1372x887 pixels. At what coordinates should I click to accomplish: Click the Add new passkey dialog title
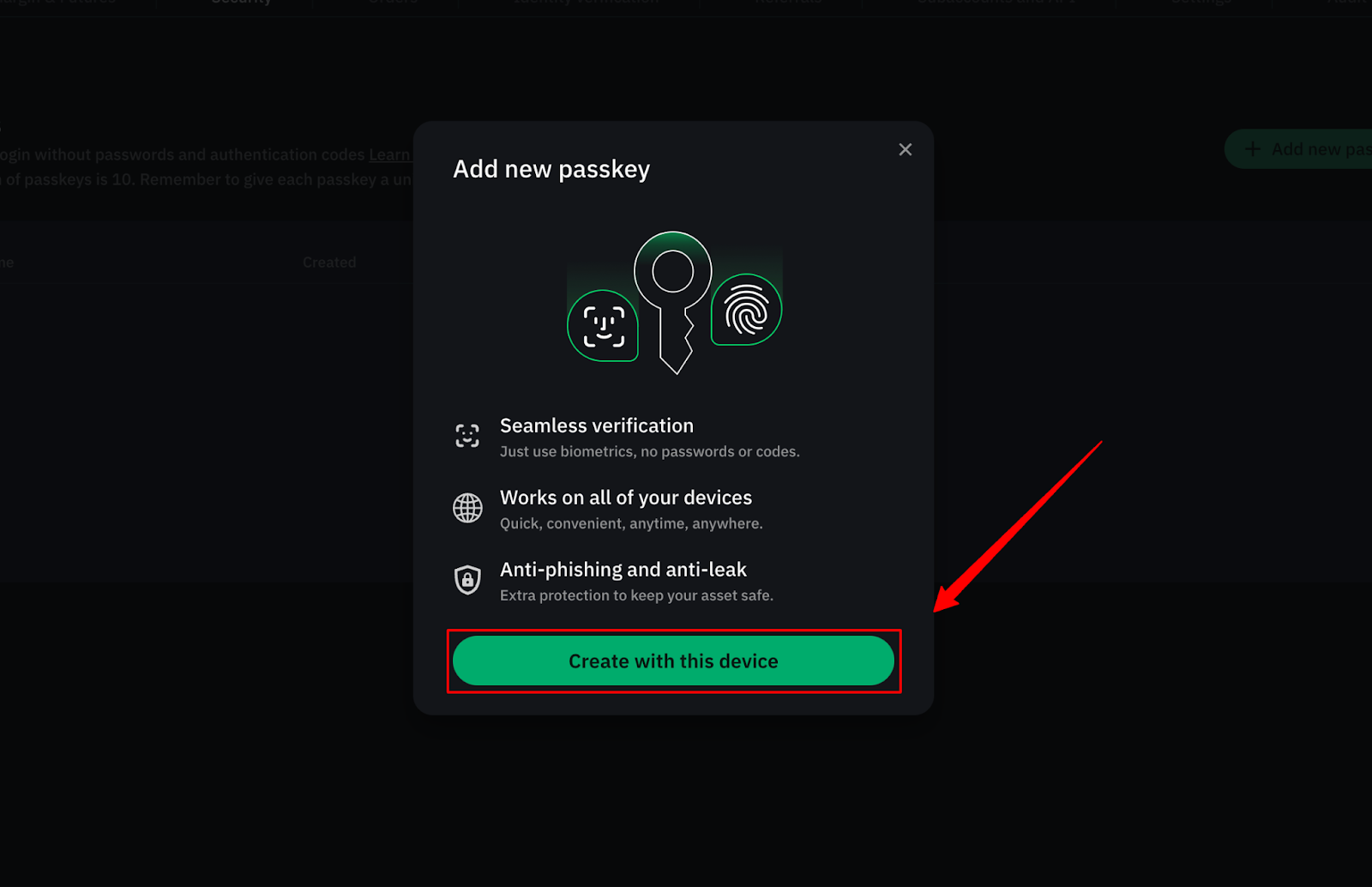(551, 169)
